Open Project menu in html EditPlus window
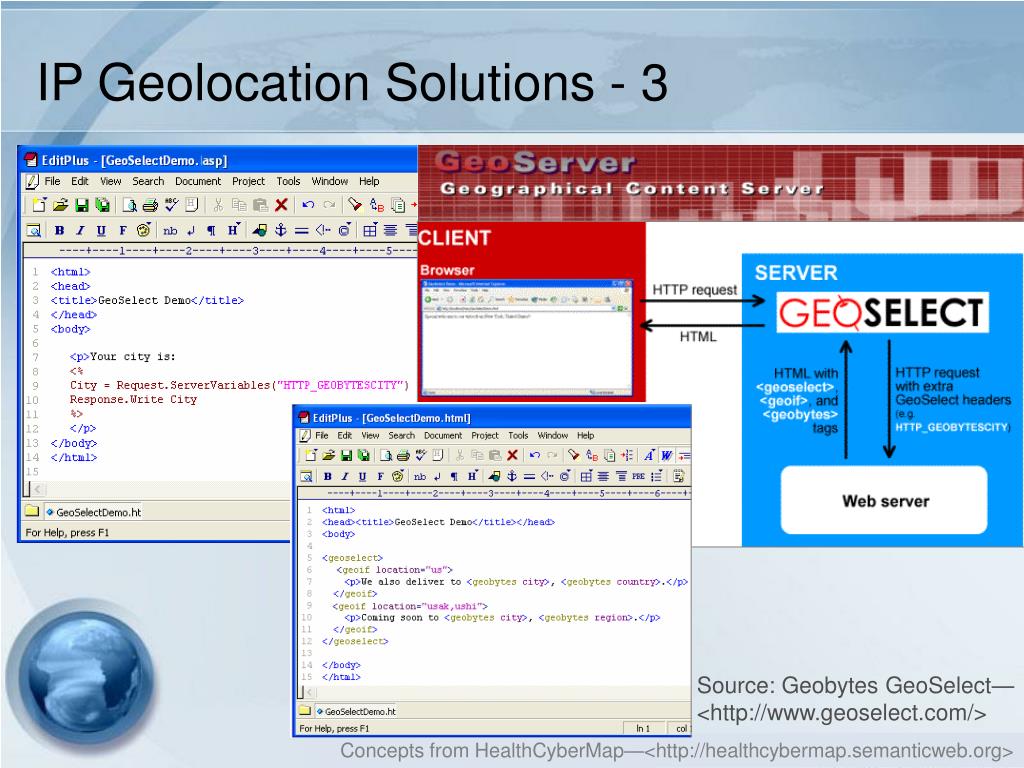The width and height of the screenshot is (1024, 768). click(485, 435)
